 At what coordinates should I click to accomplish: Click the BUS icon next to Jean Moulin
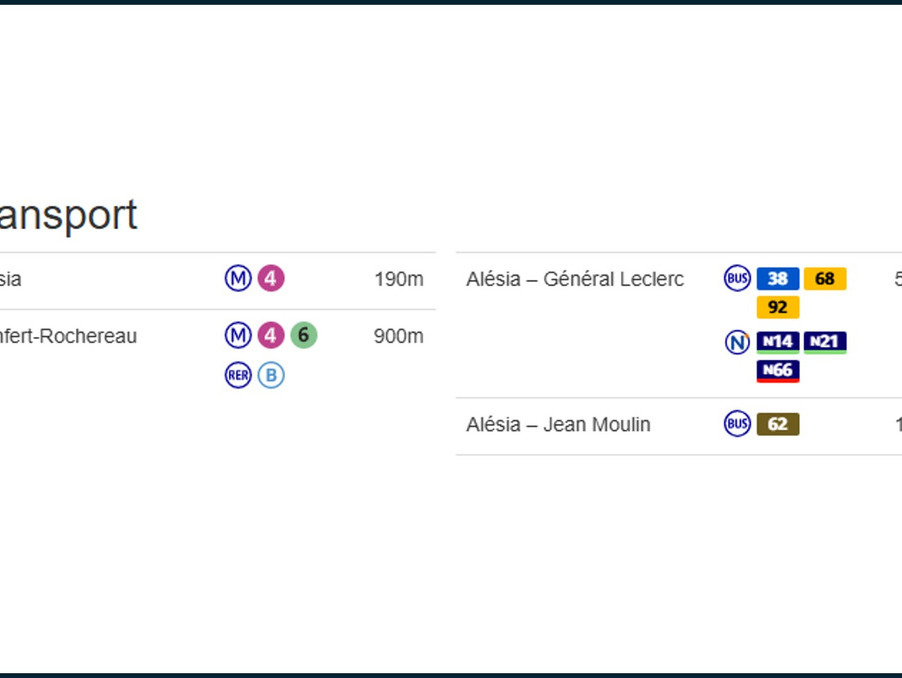[x=737, y=424]
